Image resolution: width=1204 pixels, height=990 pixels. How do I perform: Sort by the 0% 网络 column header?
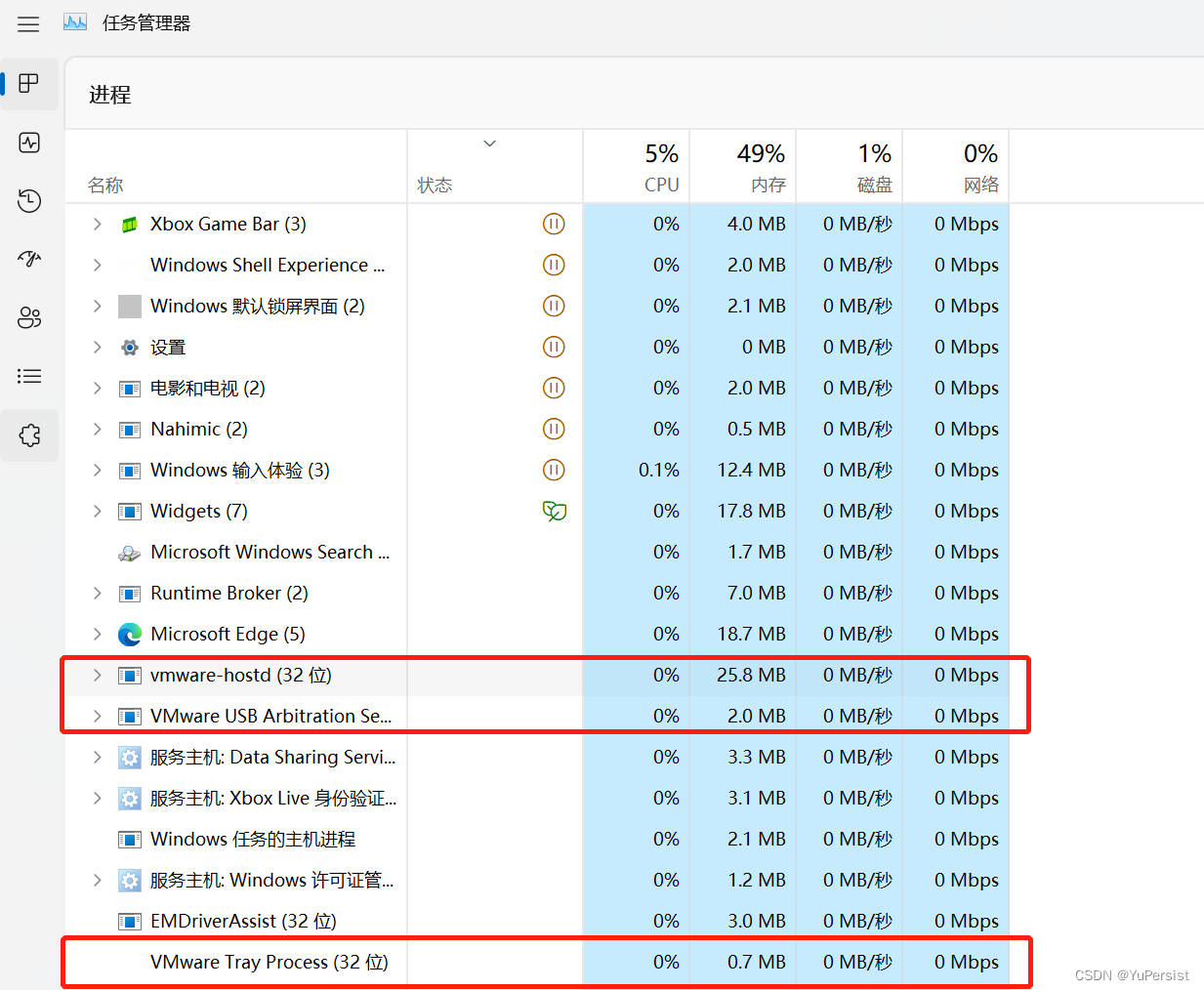point(956,167)
